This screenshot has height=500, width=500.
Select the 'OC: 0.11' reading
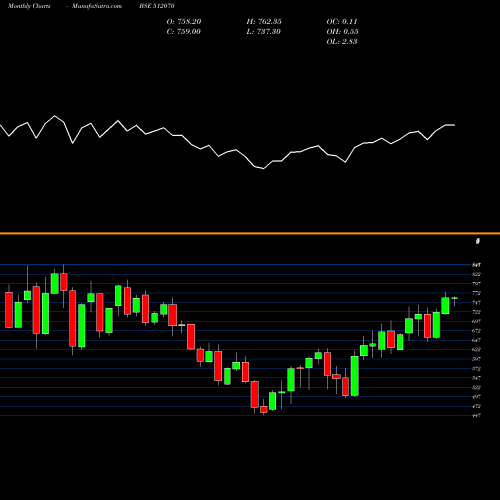pyautogui.click(x=342, y=22)
